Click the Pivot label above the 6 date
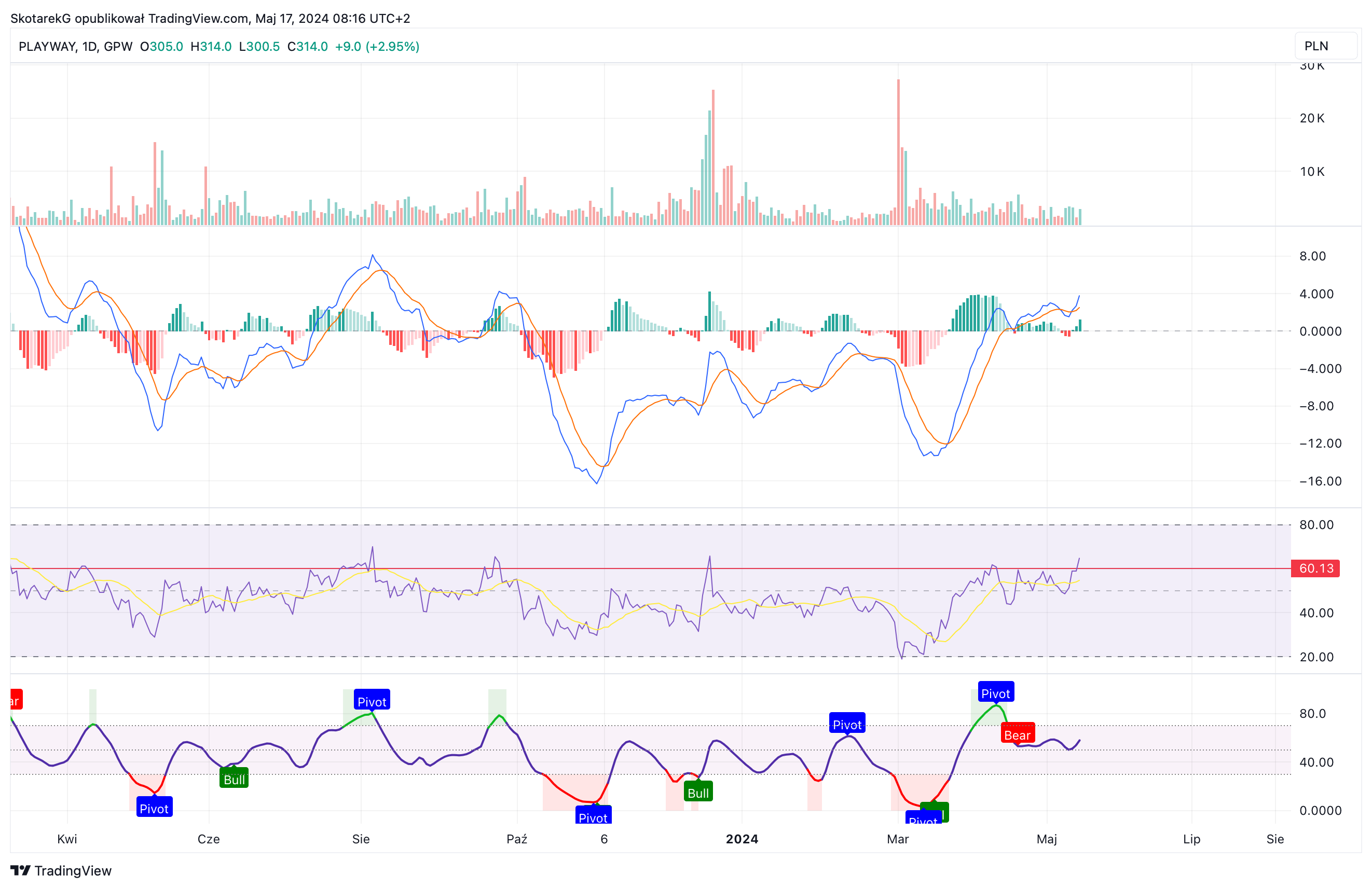 tap(593, 815)
